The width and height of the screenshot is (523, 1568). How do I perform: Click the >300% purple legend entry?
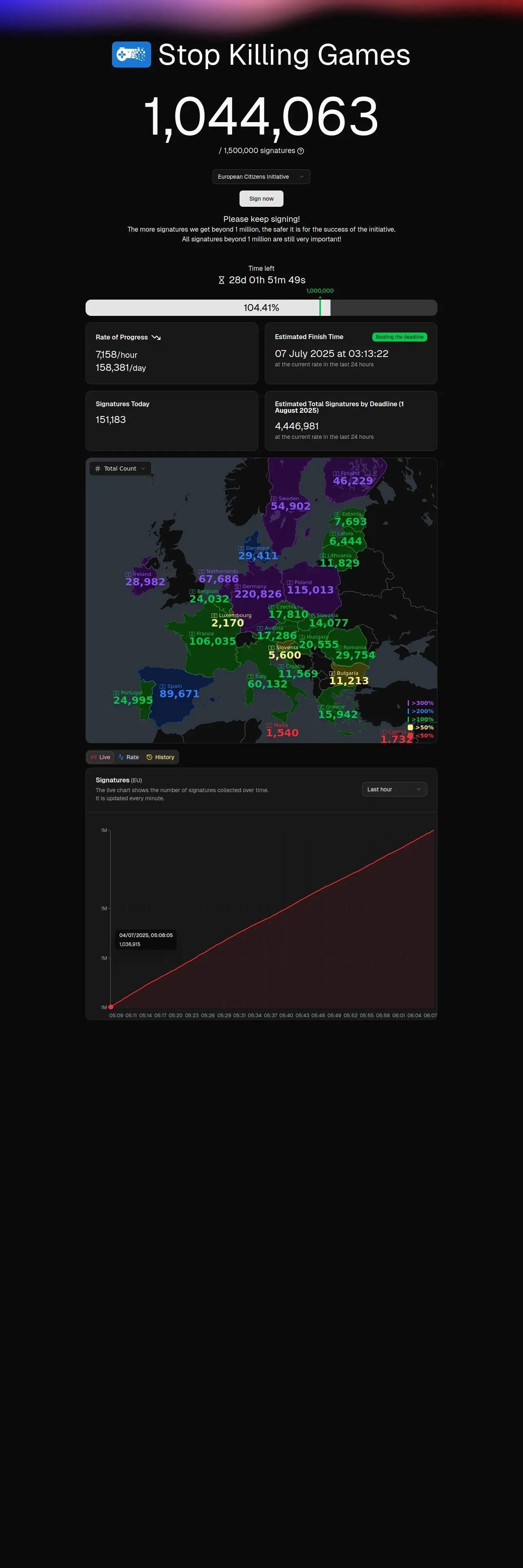421,703
